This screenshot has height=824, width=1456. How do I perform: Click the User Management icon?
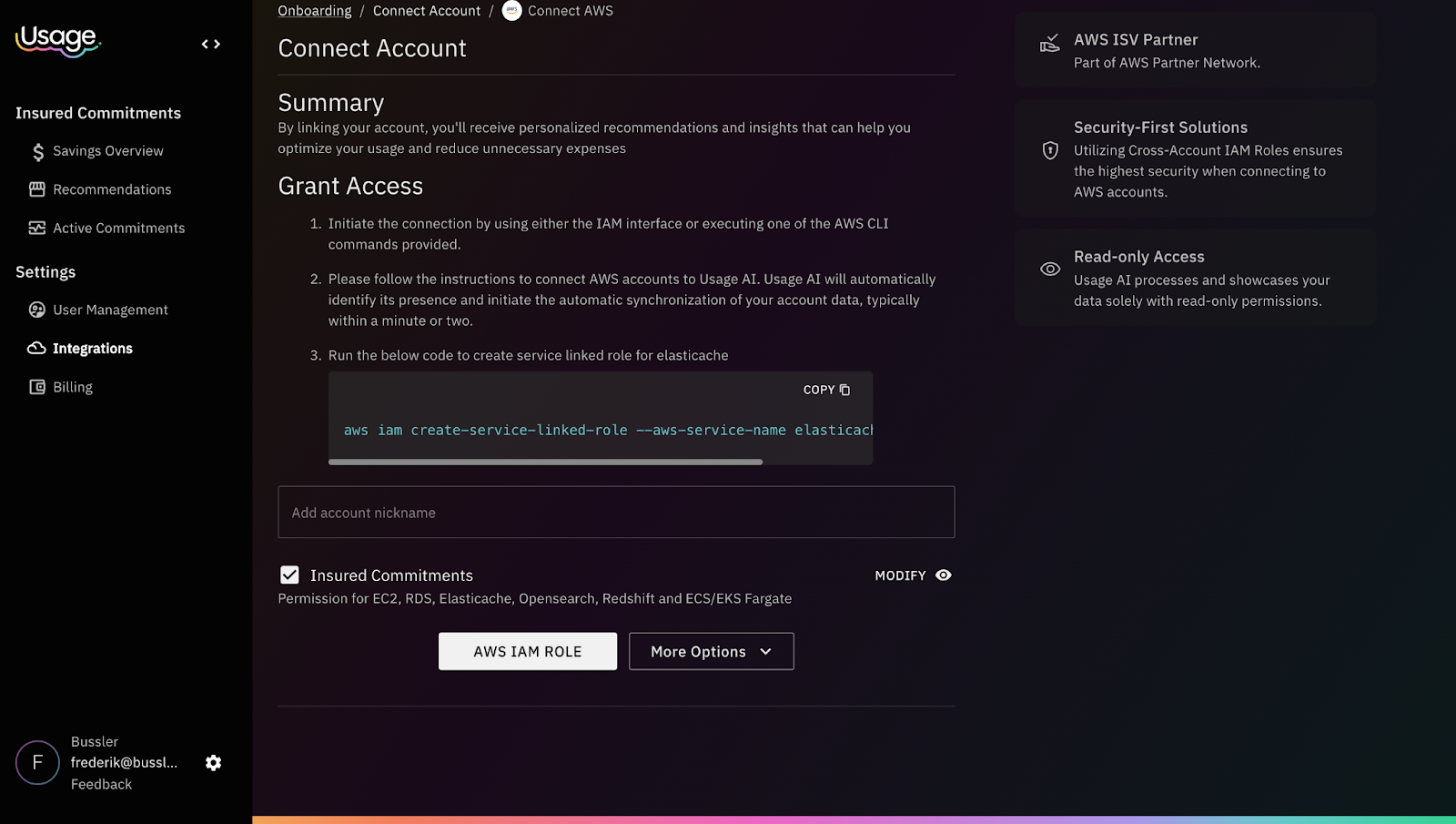pyautogui.click(x=37, y=310)
